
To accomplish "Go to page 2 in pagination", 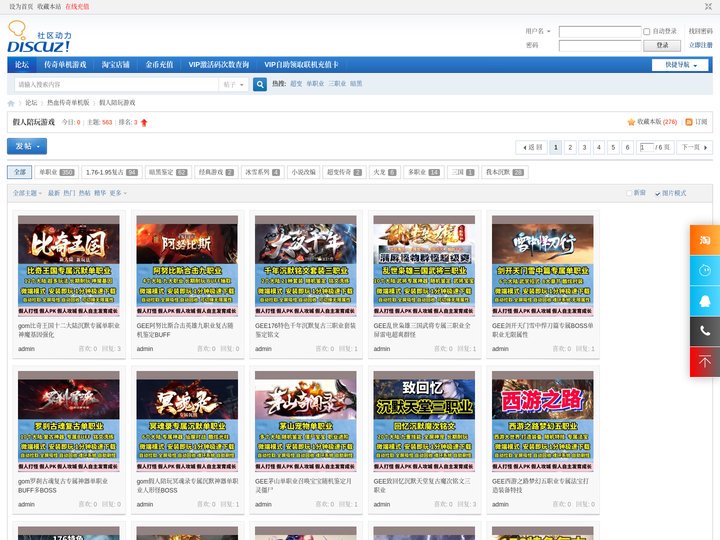I will (x=570, y=147).
